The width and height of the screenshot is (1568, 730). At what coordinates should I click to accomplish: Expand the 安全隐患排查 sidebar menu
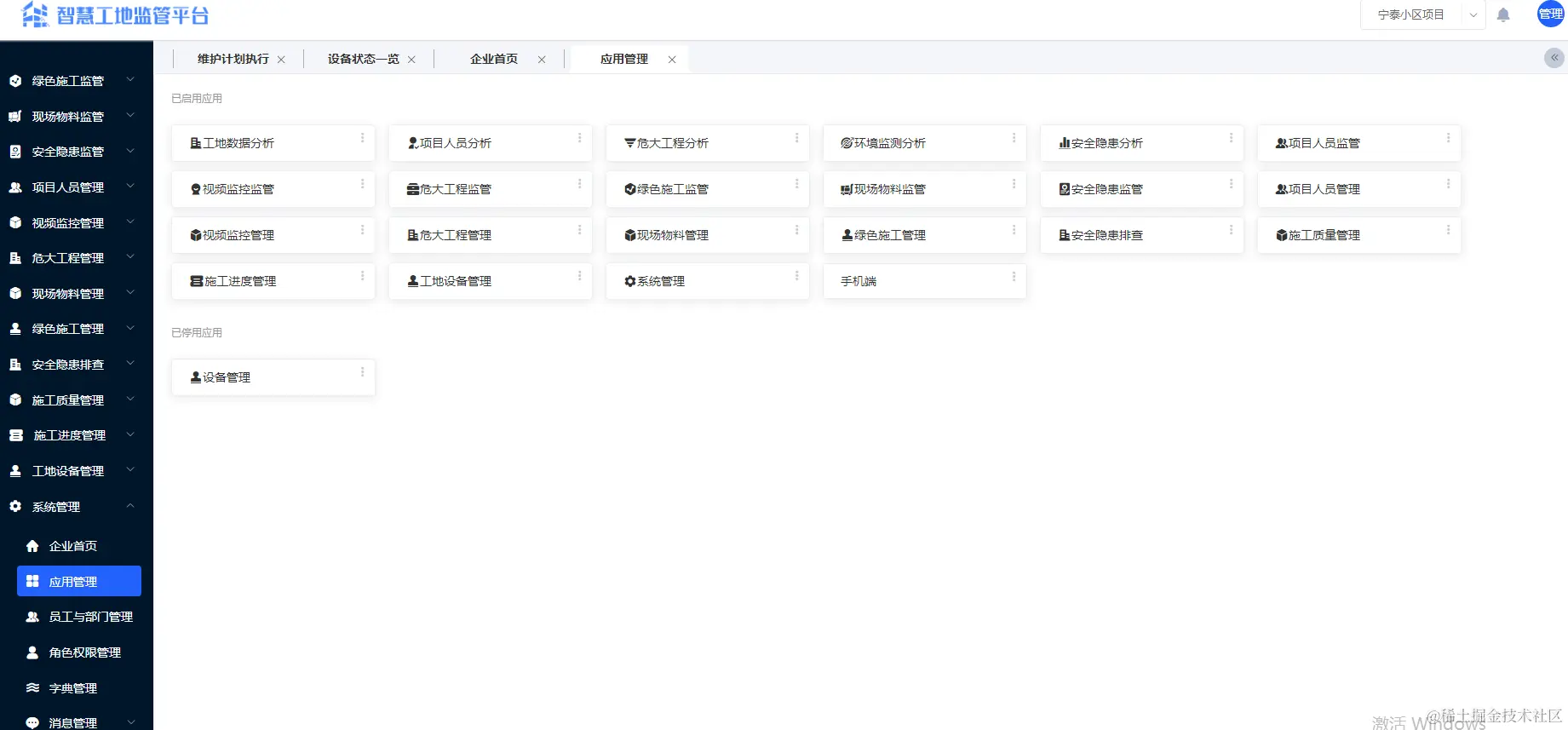130,364
